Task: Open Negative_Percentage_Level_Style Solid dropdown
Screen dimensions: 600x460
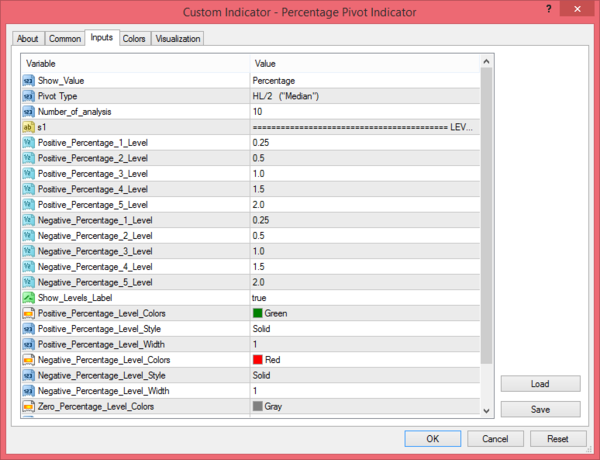Action: [x=365, y=375]
